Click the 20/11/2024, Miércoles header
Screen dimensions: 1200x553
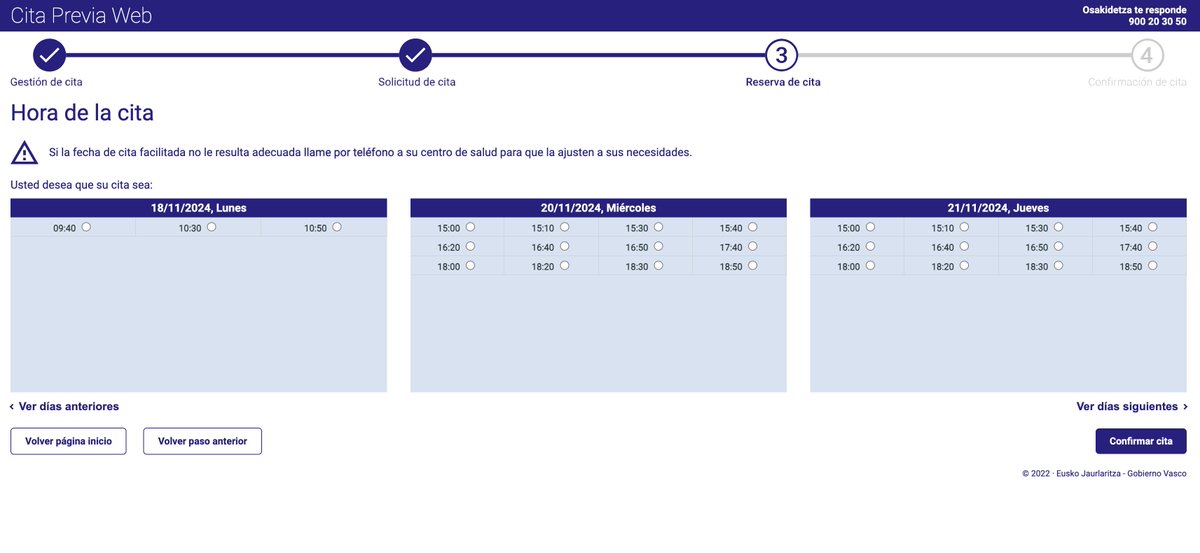(598, 208)
